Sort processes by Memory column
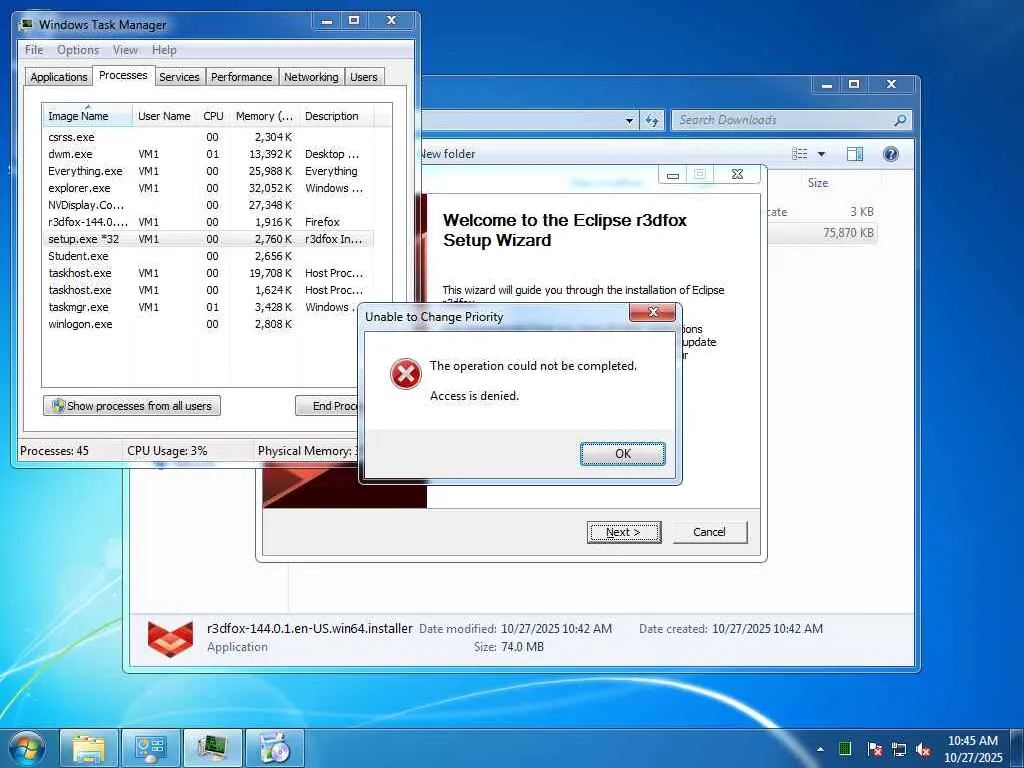The image size is (1024, 768). click(x=264, y=116)
